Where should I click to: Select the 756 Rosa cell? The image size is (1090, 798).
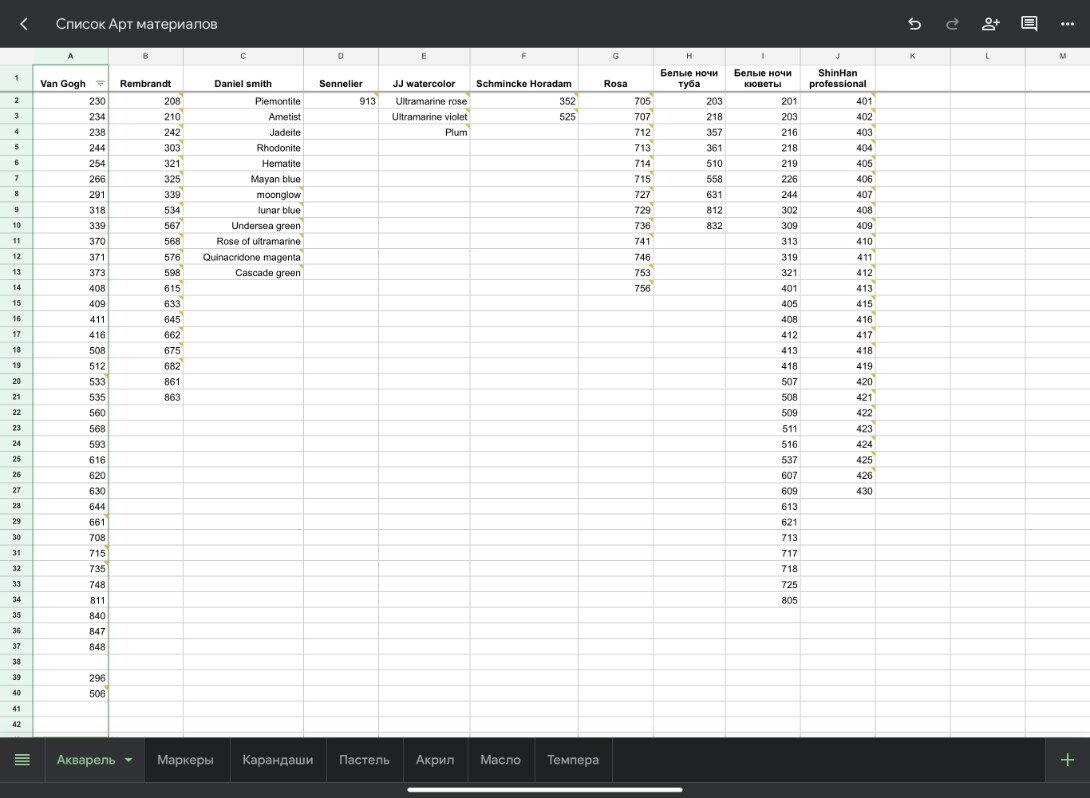click(615, 288)
